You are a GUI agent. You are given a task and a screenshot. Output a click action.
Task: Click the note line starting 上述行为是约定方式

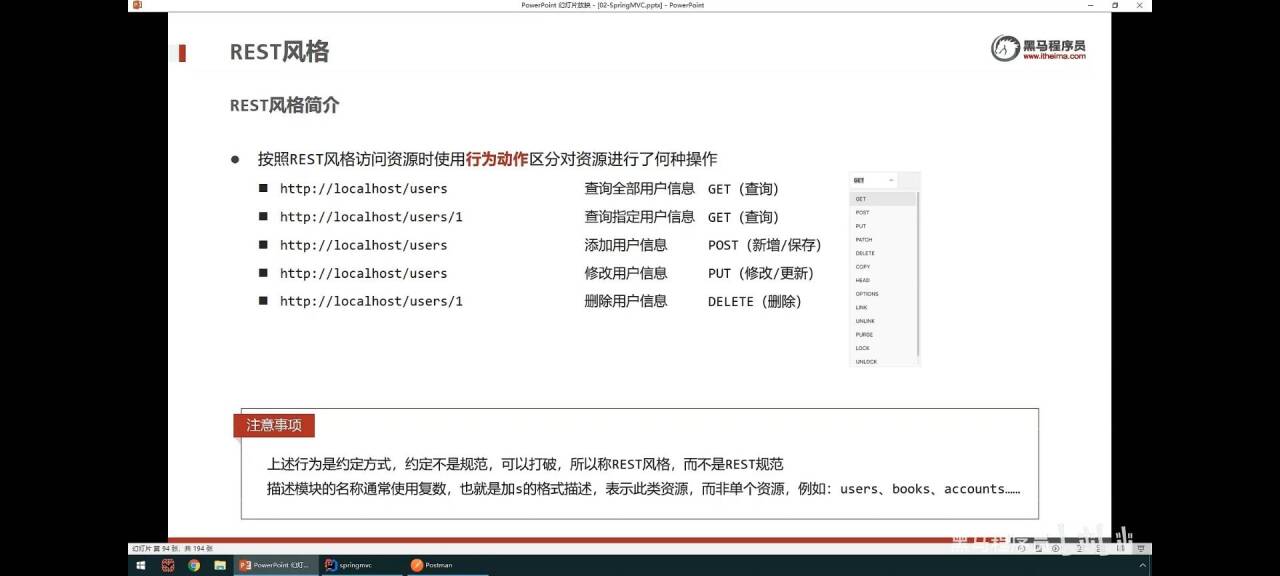pyautogui.click(x=525, y=465)
